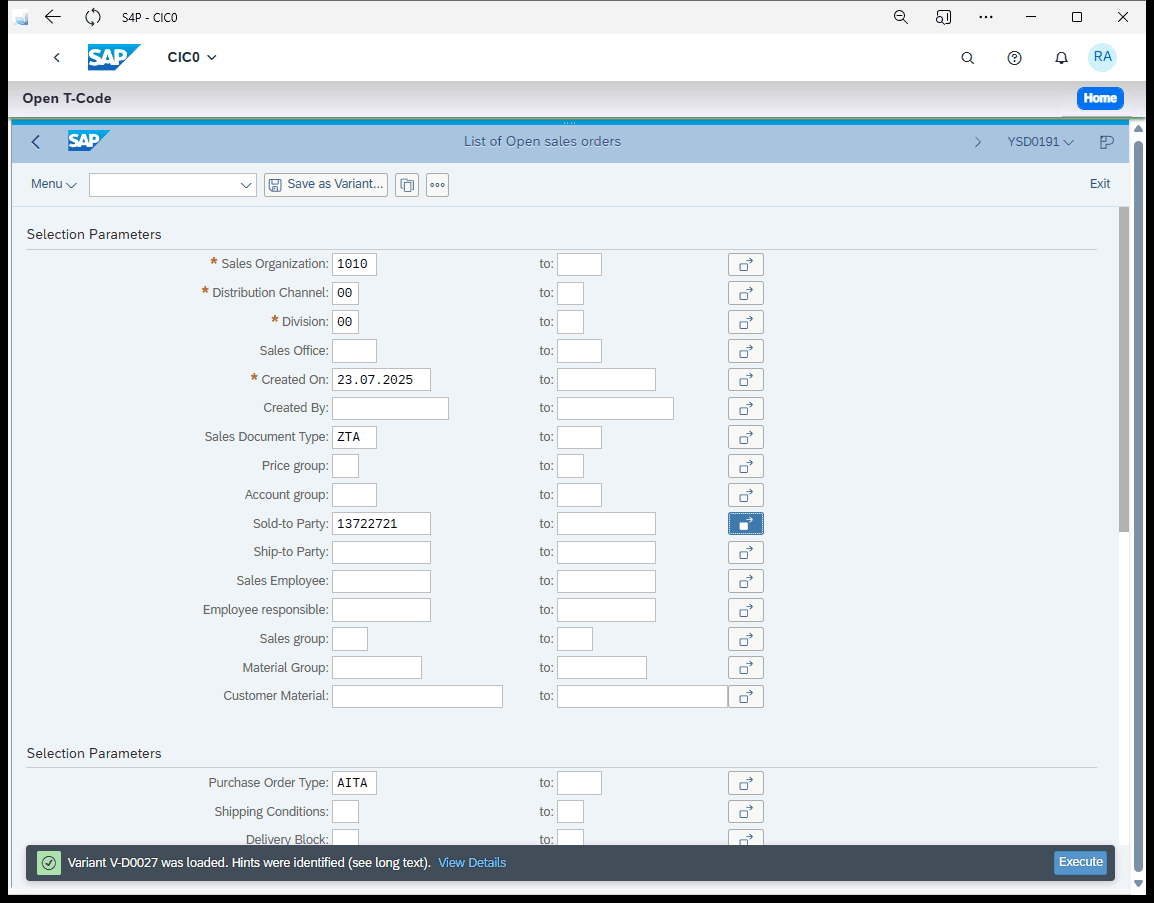
Task: Open multiple selection for Sold-to Party
Action: coord(746,524)
